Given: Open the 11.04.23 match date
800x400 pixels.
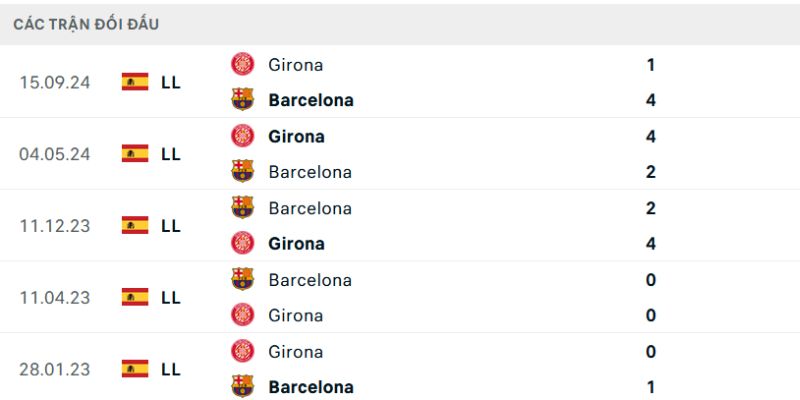Looking at the screenshot, I should coord(55,297).
